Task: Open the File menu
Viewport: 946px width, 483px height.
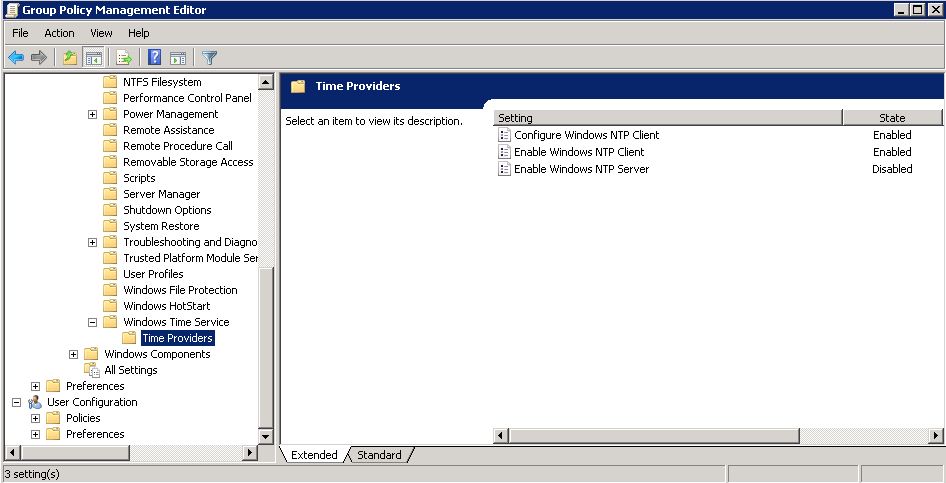Action: click(20, 33)
